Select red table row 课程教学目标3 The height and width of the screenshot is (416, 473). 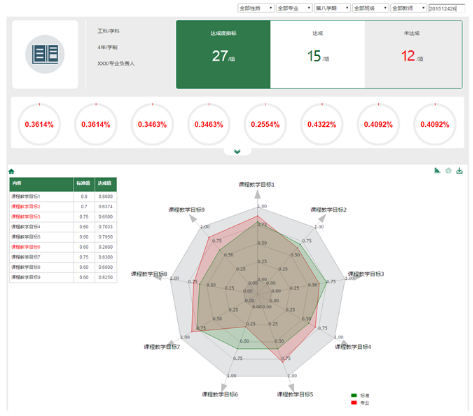[x=63, y=217]
